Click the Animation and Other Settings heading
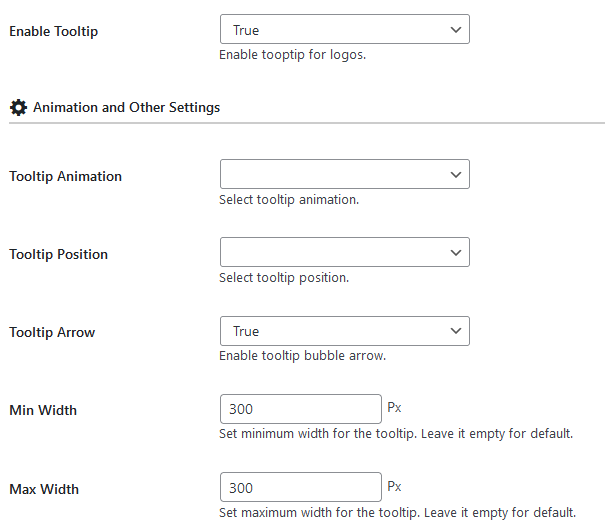The width and height of the screenshot is (605, 530). coord(126,107)
